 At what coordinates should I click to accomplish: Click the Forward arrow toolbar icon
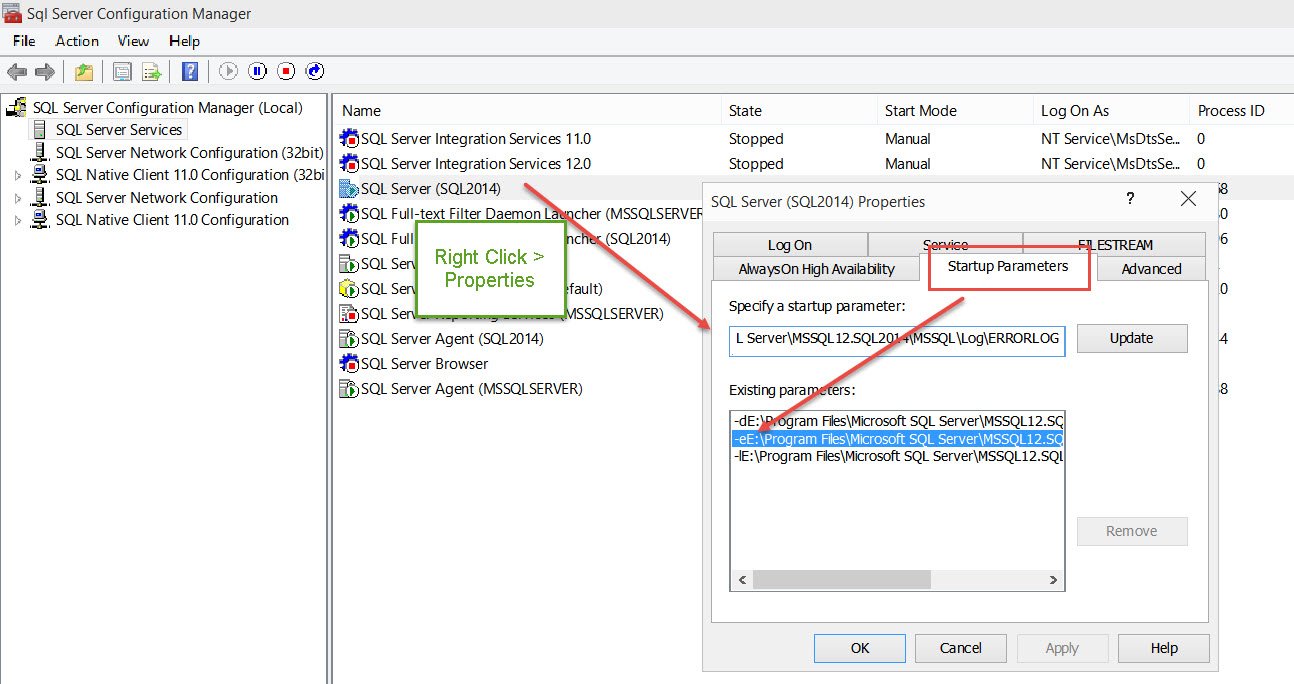(44, 72)
